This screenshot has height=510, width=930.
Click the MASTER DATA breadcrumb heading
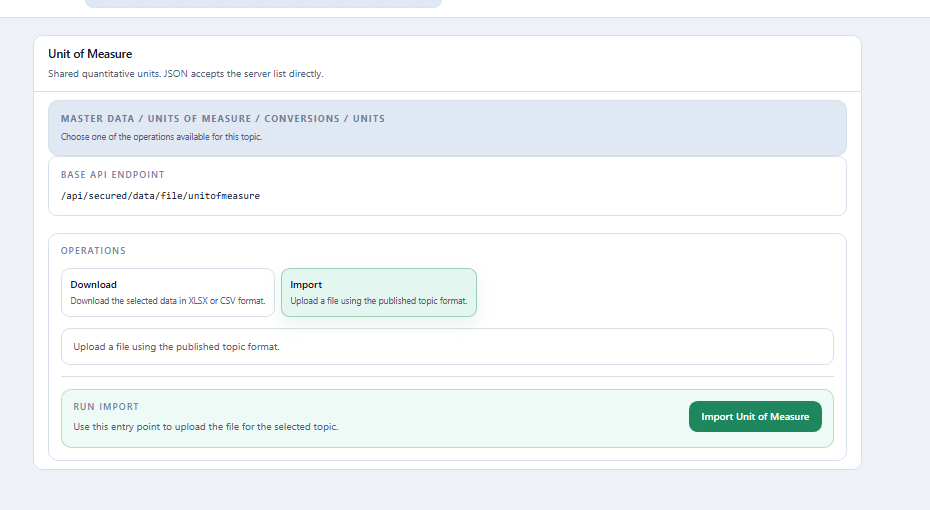click(222, 119)
